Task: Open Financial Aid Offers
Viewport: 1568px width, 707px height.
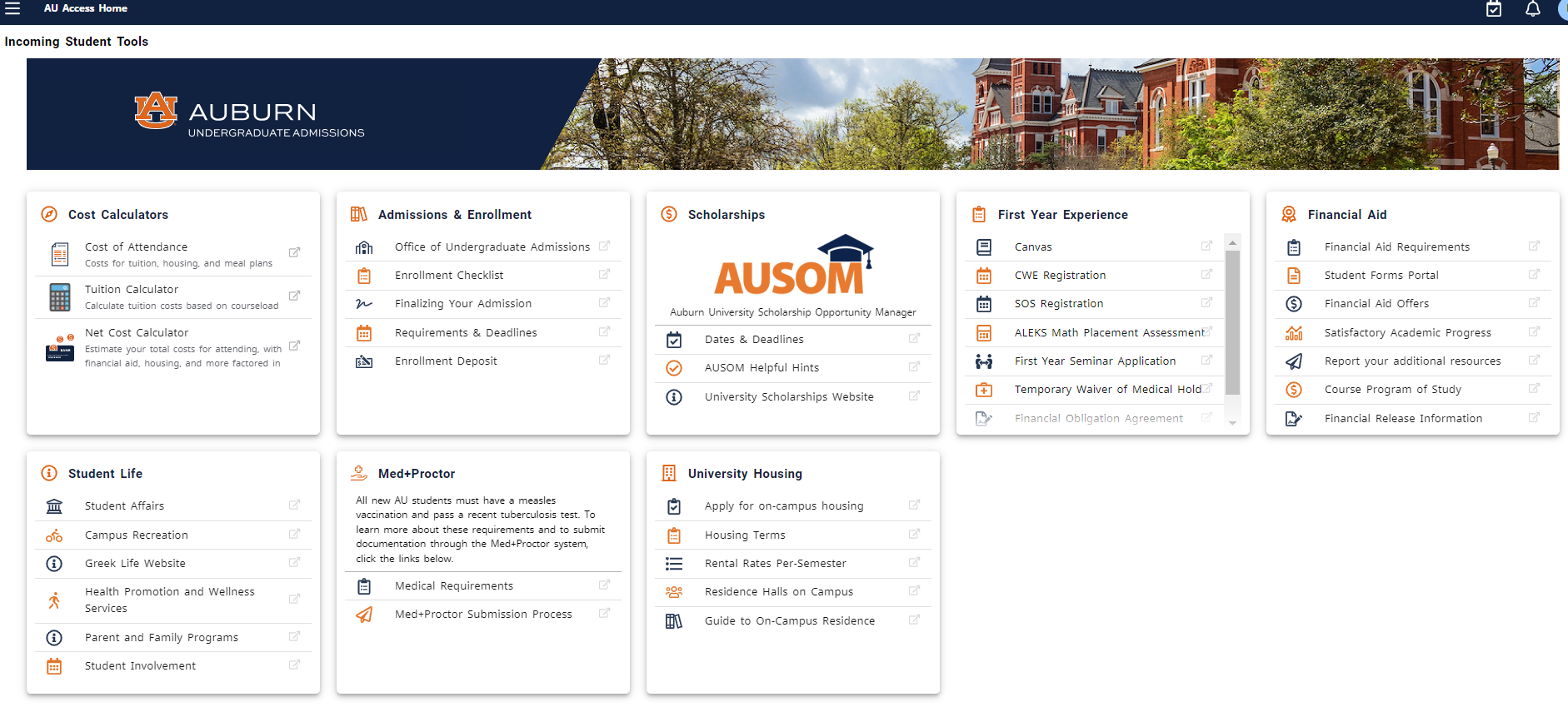Action: coord(1376,304)
